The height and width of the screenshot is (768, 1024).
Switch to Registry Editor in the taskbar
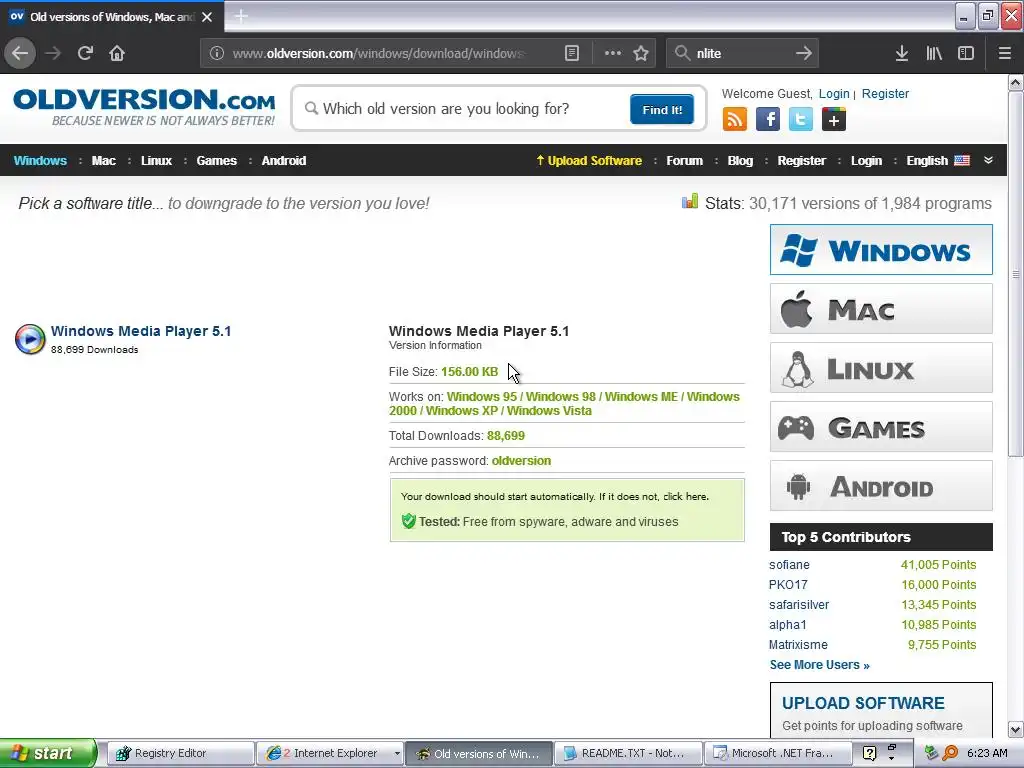(180, 753)
